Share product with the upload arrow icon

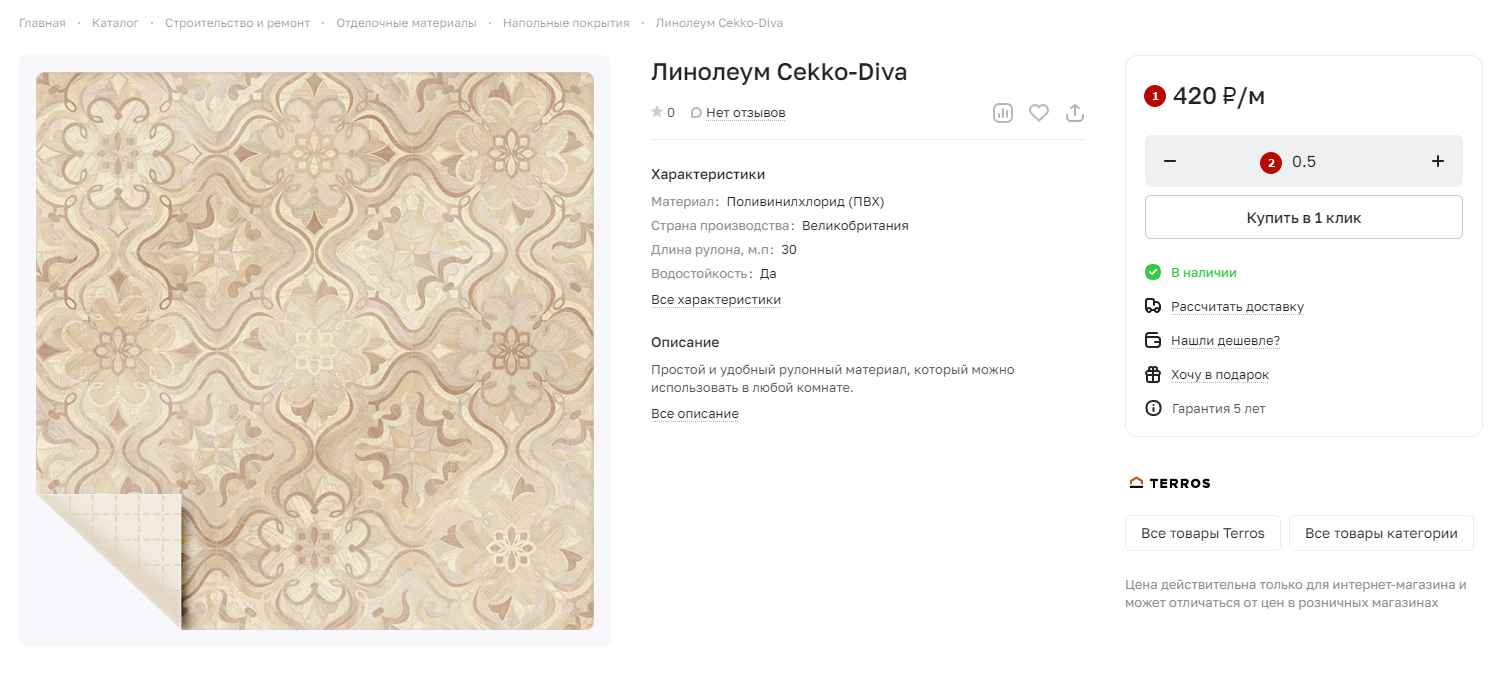(1075, 113)
